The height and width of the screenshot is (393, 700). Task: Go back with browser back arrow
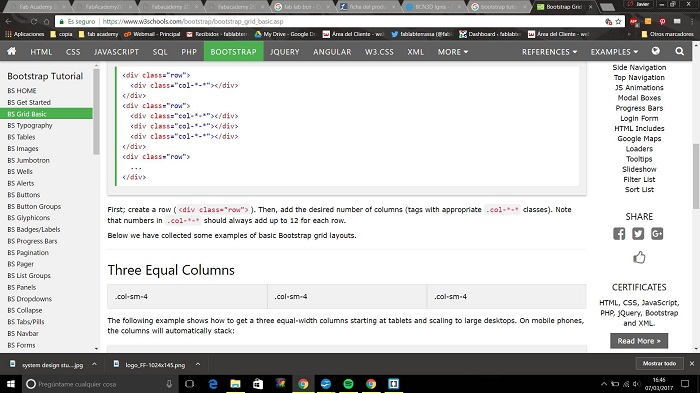pyautogui.click(x=8, y=21)
